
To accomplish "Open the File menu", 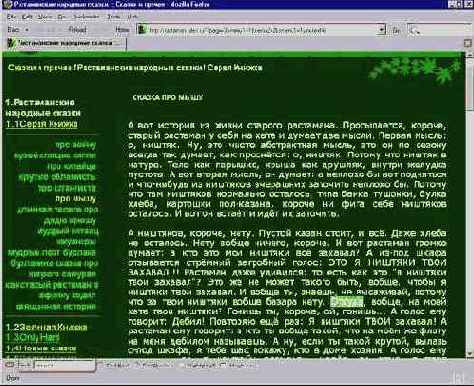I will tap(11, 16).
